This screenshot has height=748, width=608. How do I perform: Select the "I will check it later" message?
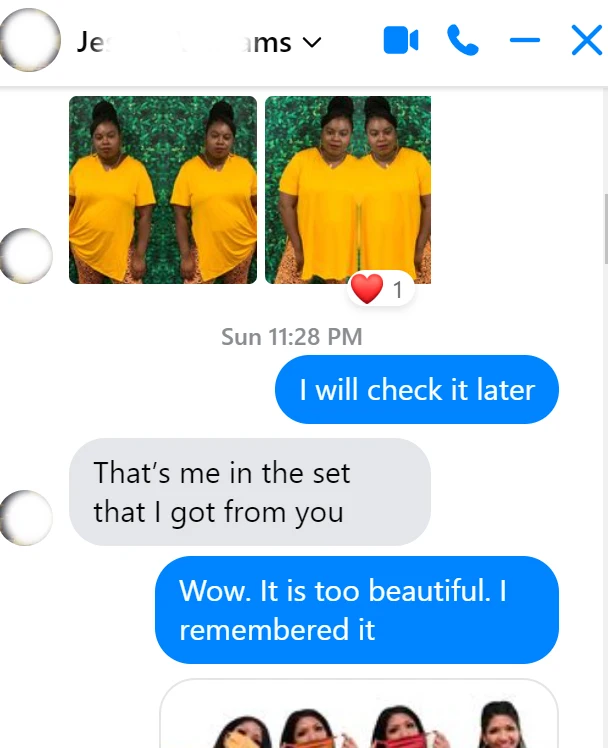(417, 389)
